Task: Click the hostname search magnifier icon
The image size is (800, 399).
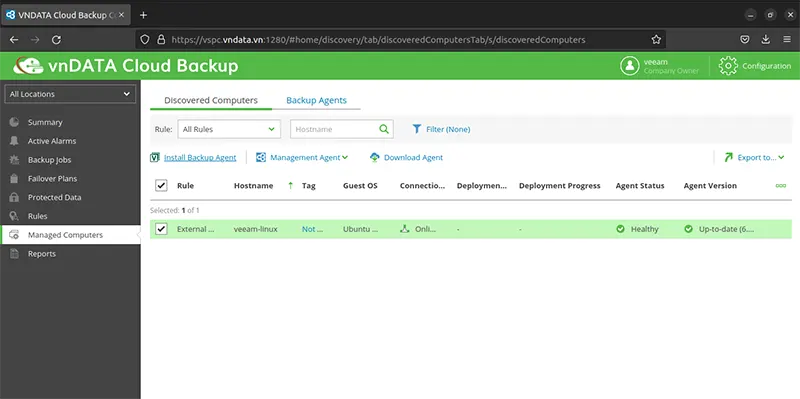Action: tap(384, 129)
